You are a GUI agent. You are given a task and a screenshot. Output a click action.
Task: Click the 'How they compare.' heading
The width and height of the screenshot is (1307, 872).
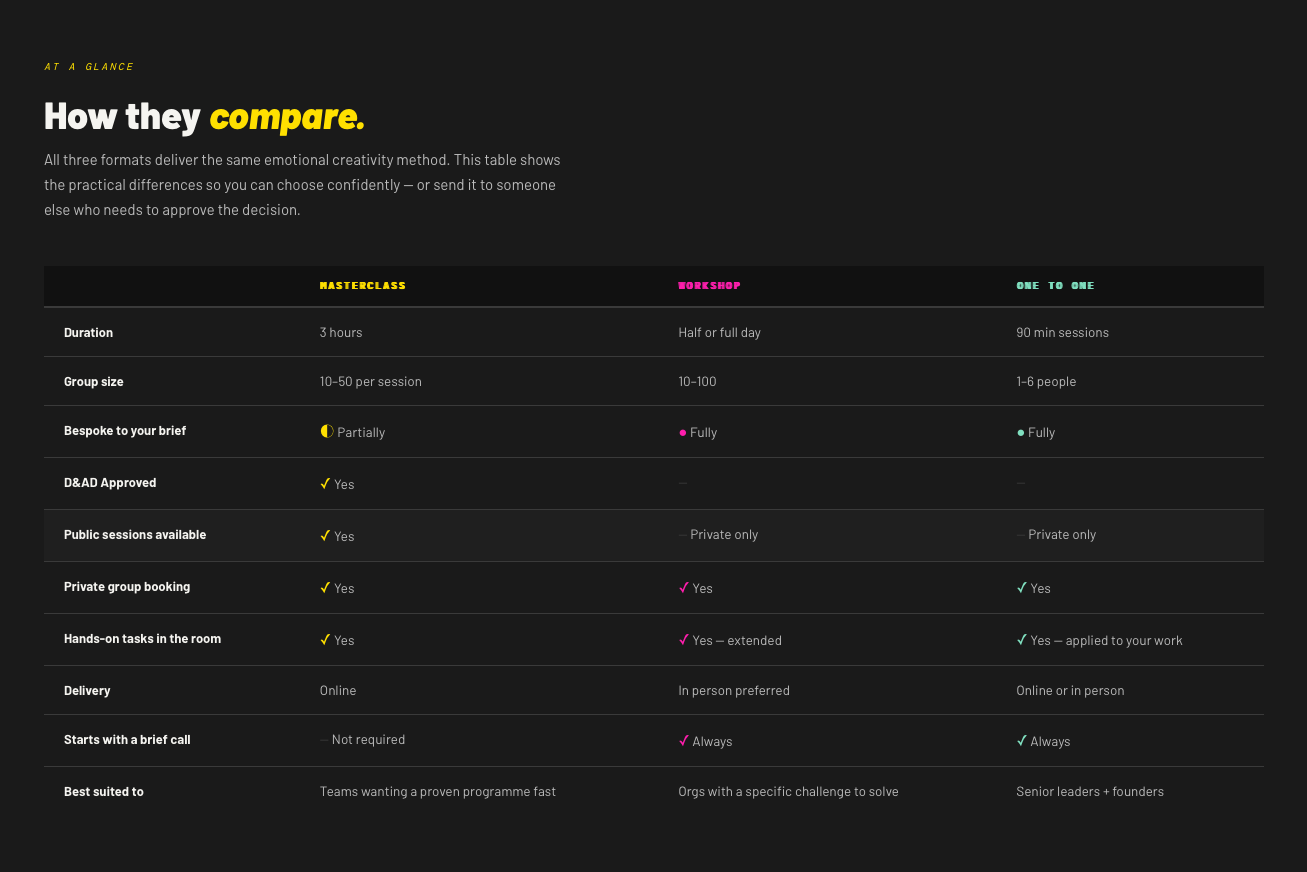(x=204, y=117)
